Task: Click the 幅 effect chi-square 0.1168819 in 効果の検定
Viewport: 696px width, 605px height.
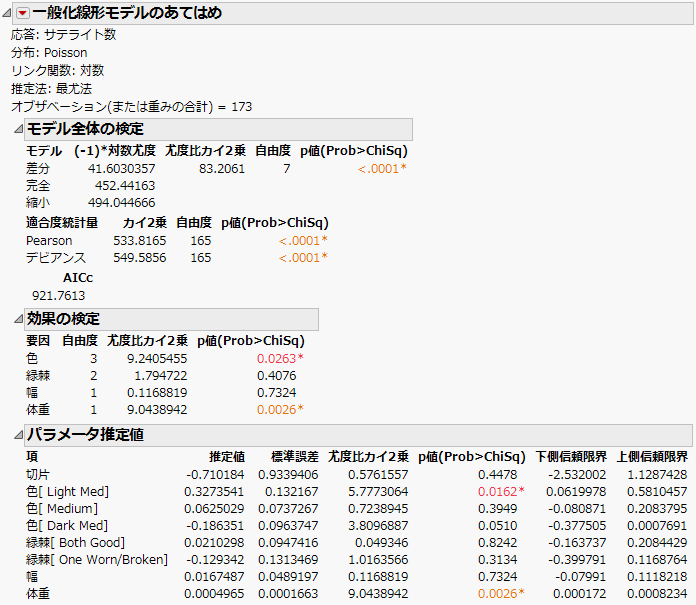Action: coord(157,392)
